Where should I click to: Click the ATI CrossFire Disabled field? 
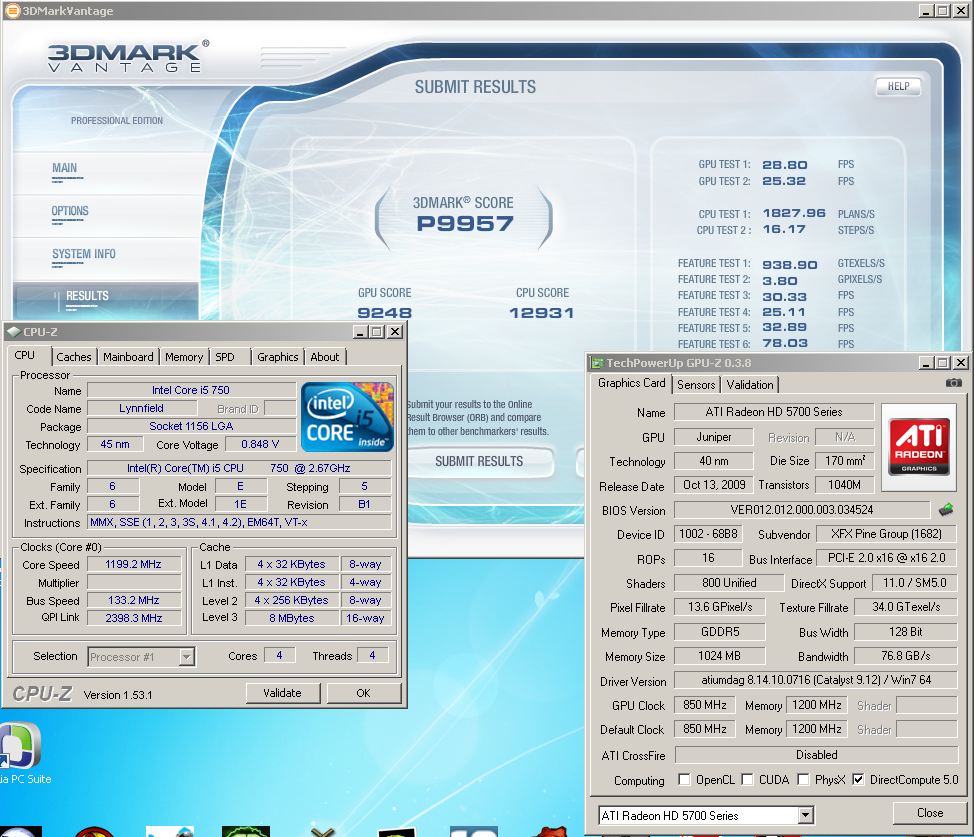[x=816, y=754]
